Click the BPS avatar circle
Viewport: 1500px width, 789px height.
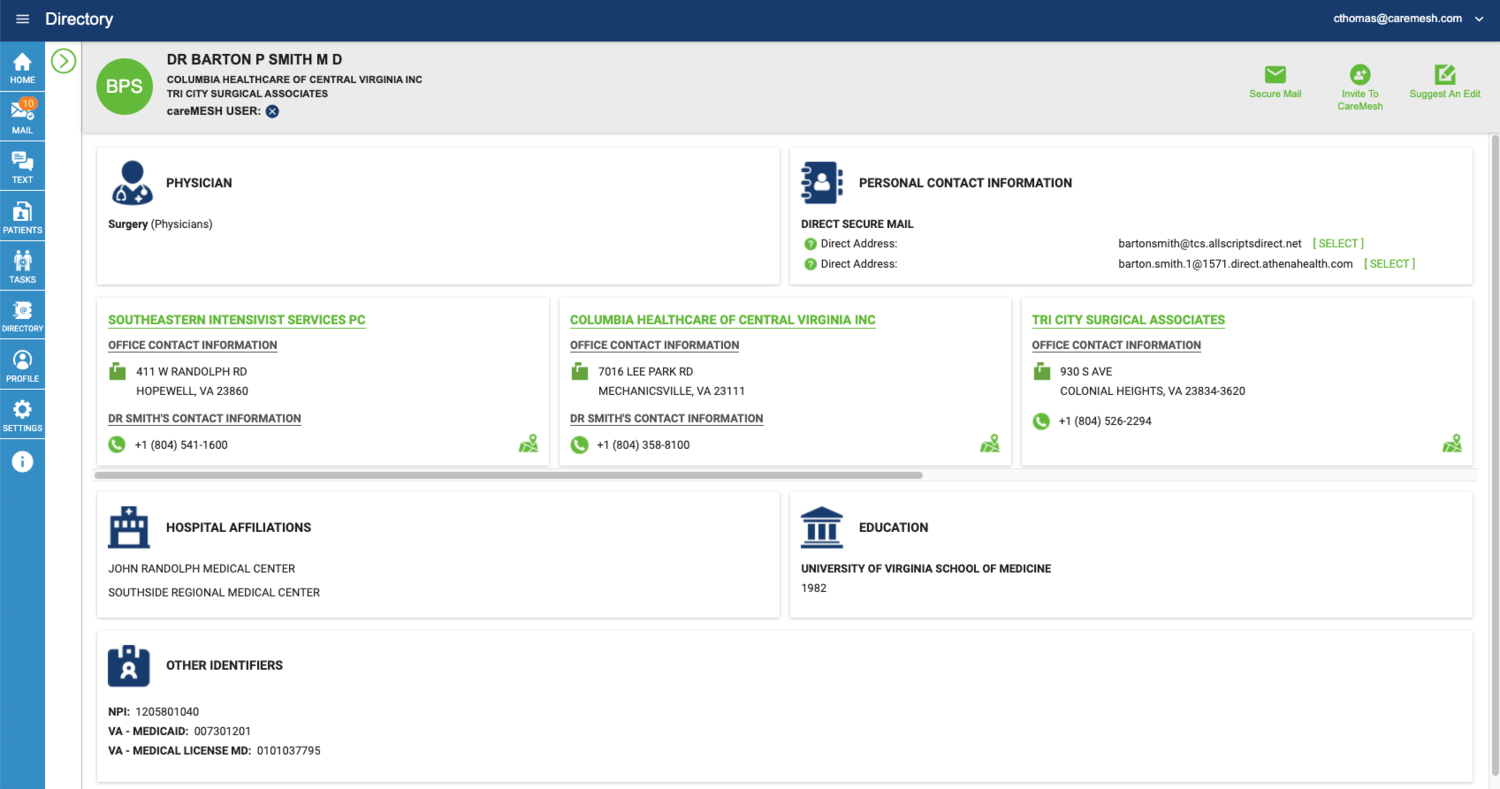tap(125, 86)
